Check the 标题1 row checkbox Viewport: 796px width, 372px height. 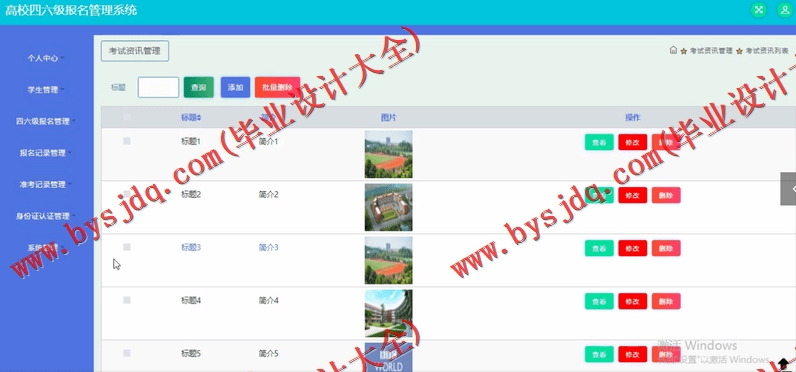point(127,141)
